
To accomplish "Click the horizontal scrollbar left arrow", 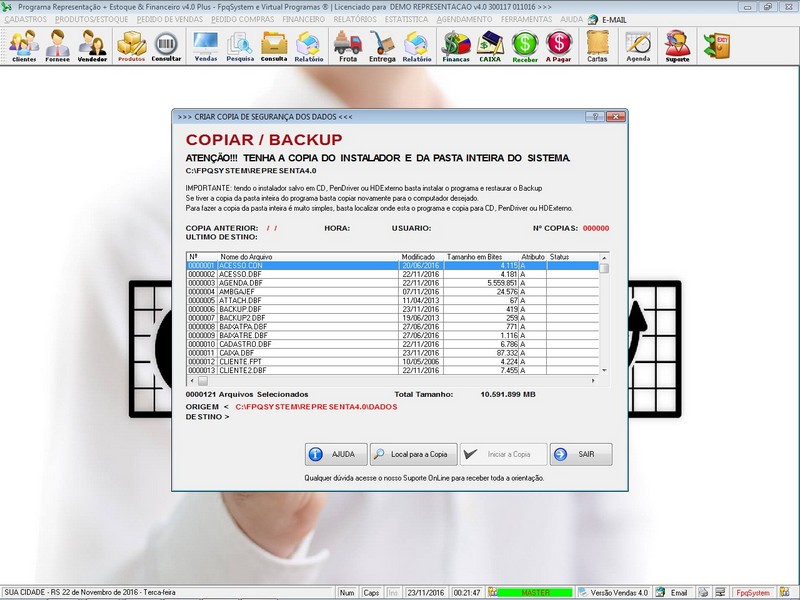I will click(192, 381).
